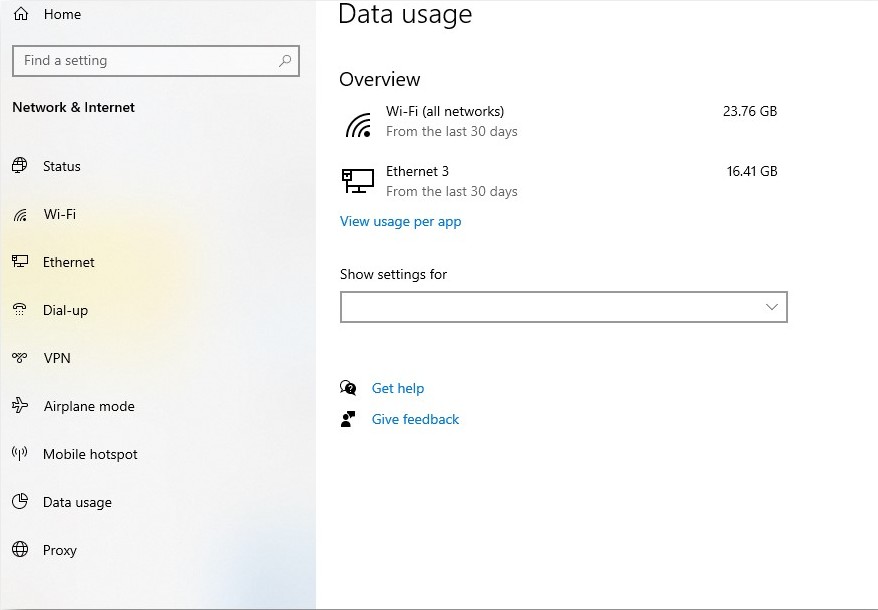Screen dimensions: 878x610
Task: Open the Give feedback link
Action: pyautogui.click(x=415, y=420)
